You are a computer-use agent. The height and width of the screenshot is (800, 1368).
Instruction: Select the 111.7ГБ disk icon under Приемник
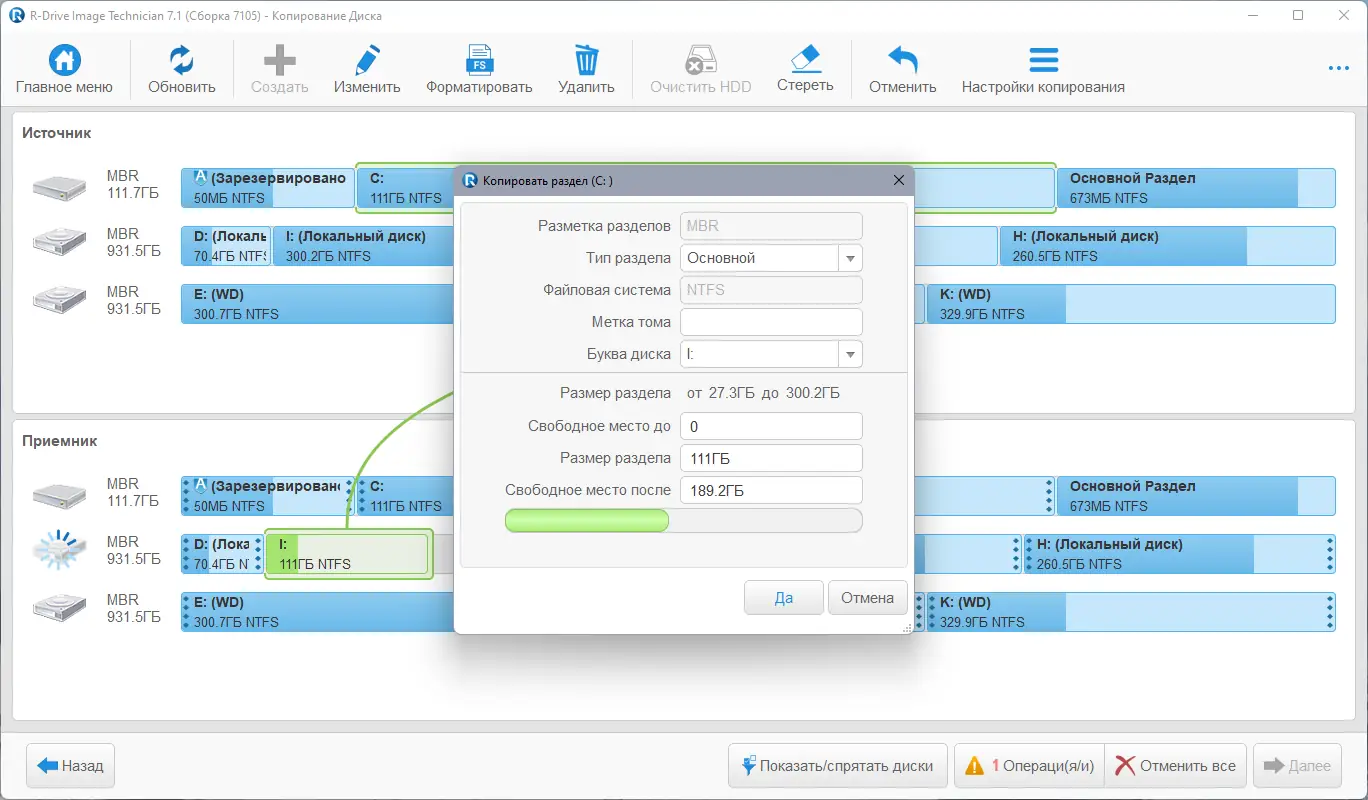coord(60,495)
